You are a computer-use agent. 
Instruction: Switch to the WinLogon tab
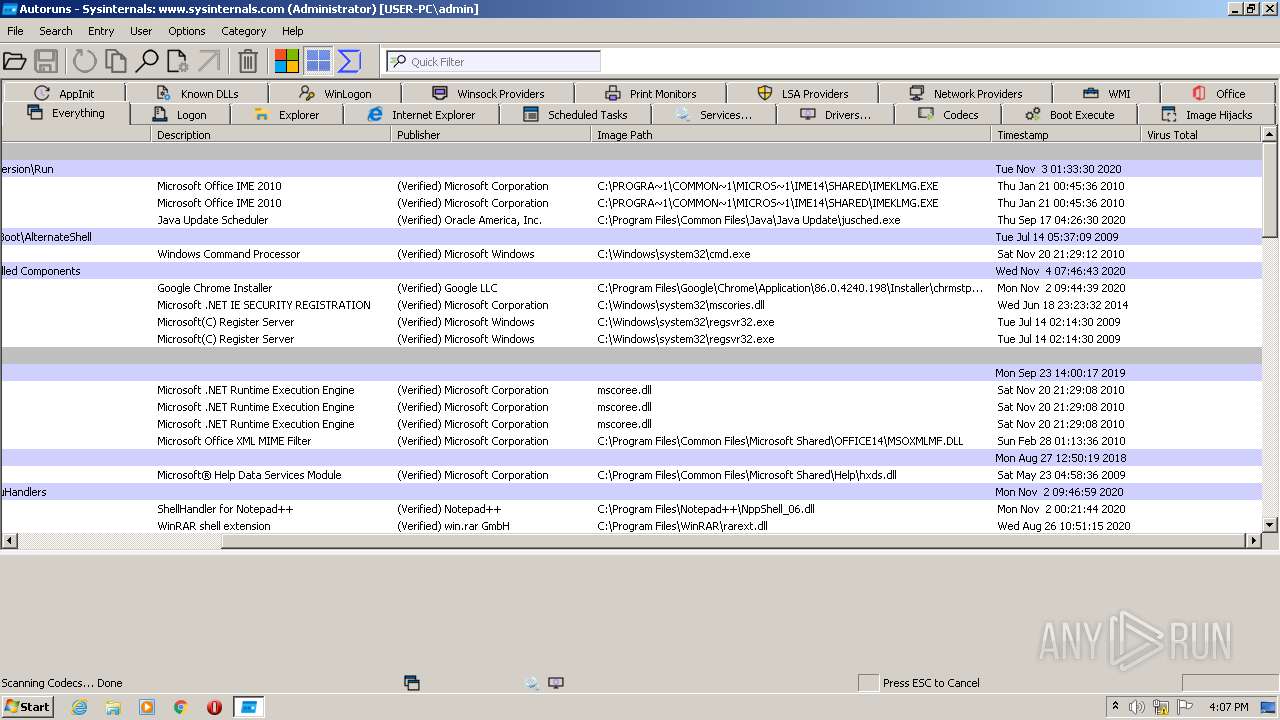335,93
